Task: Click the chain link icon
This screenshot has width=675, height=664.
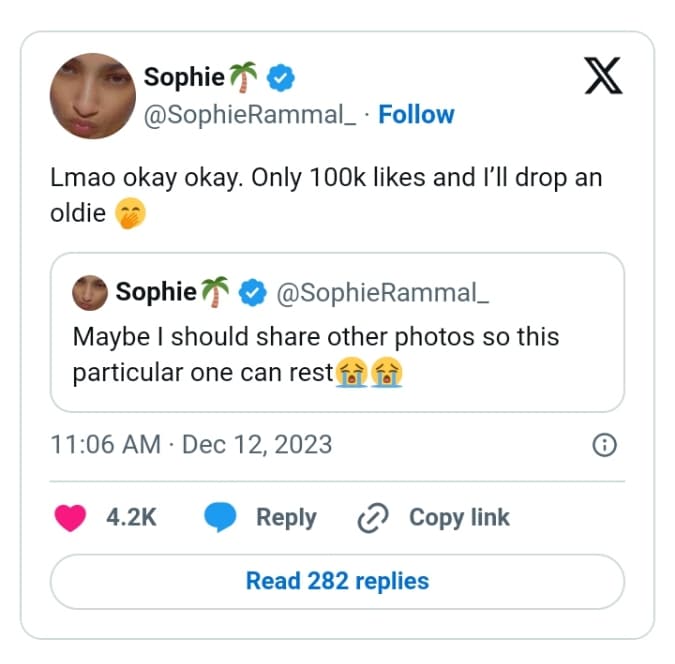Action: [x=372, y=518]
